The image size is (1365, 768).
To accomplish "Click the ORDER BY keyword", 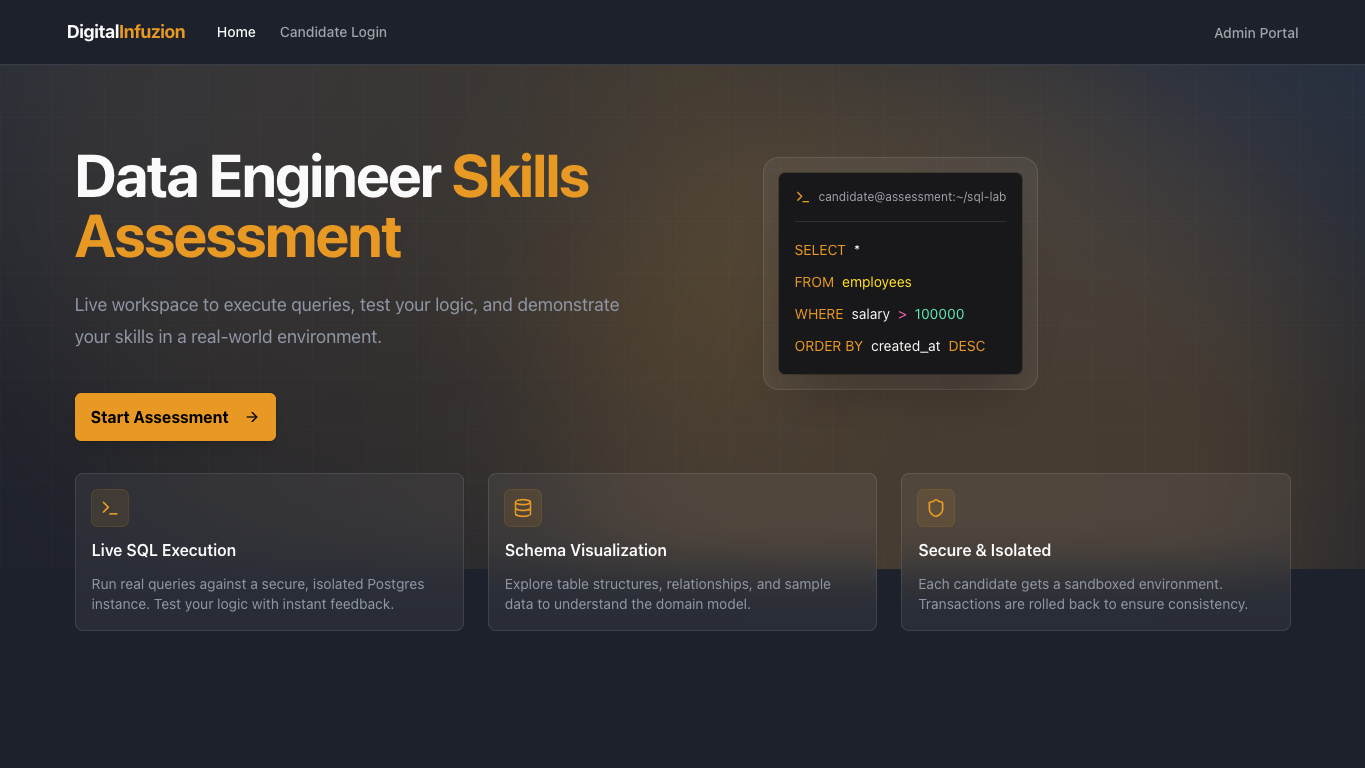I will pos(828,346).
